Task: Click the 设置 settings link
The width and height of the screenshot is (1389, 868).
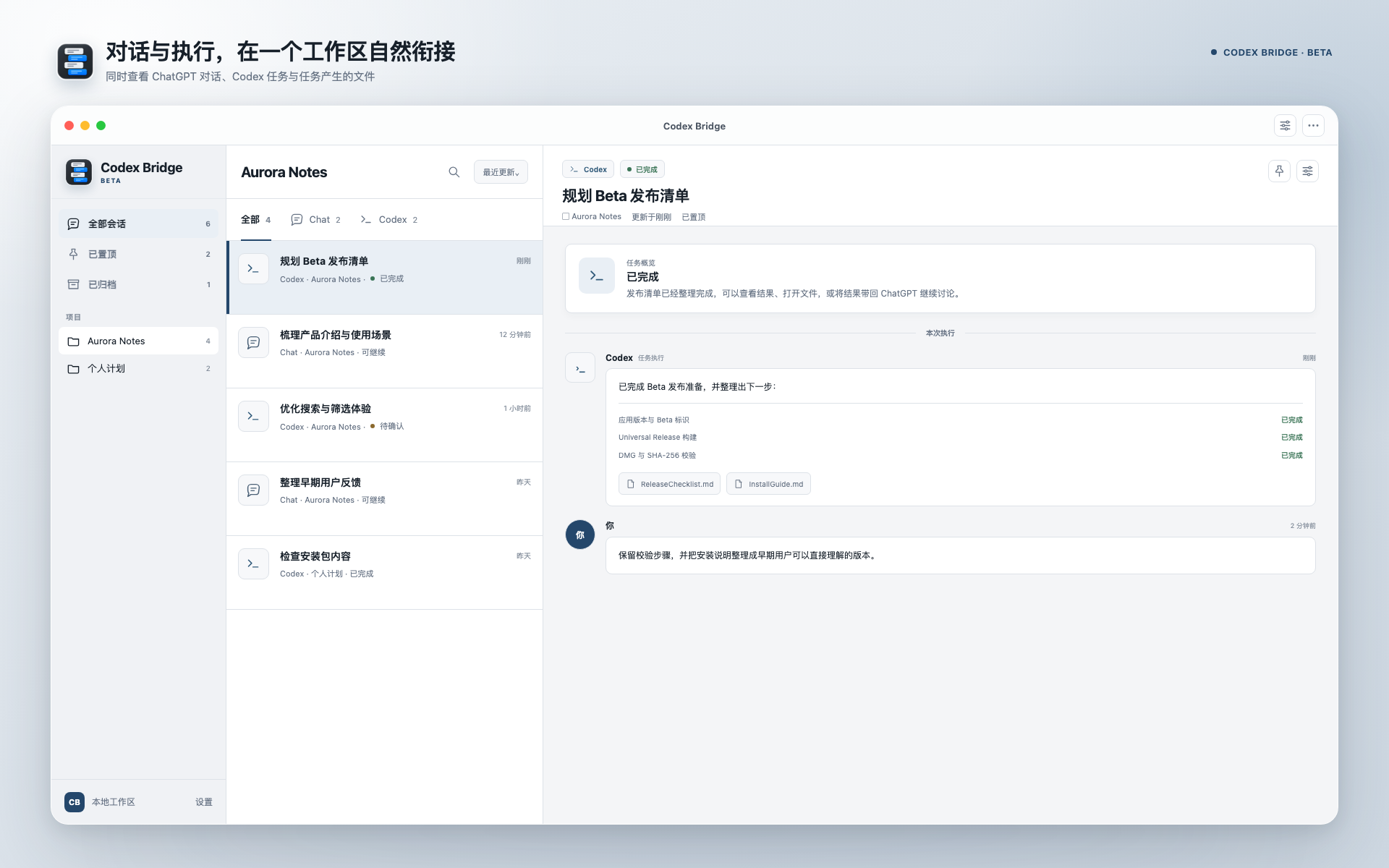Action: tap(204, 802)
